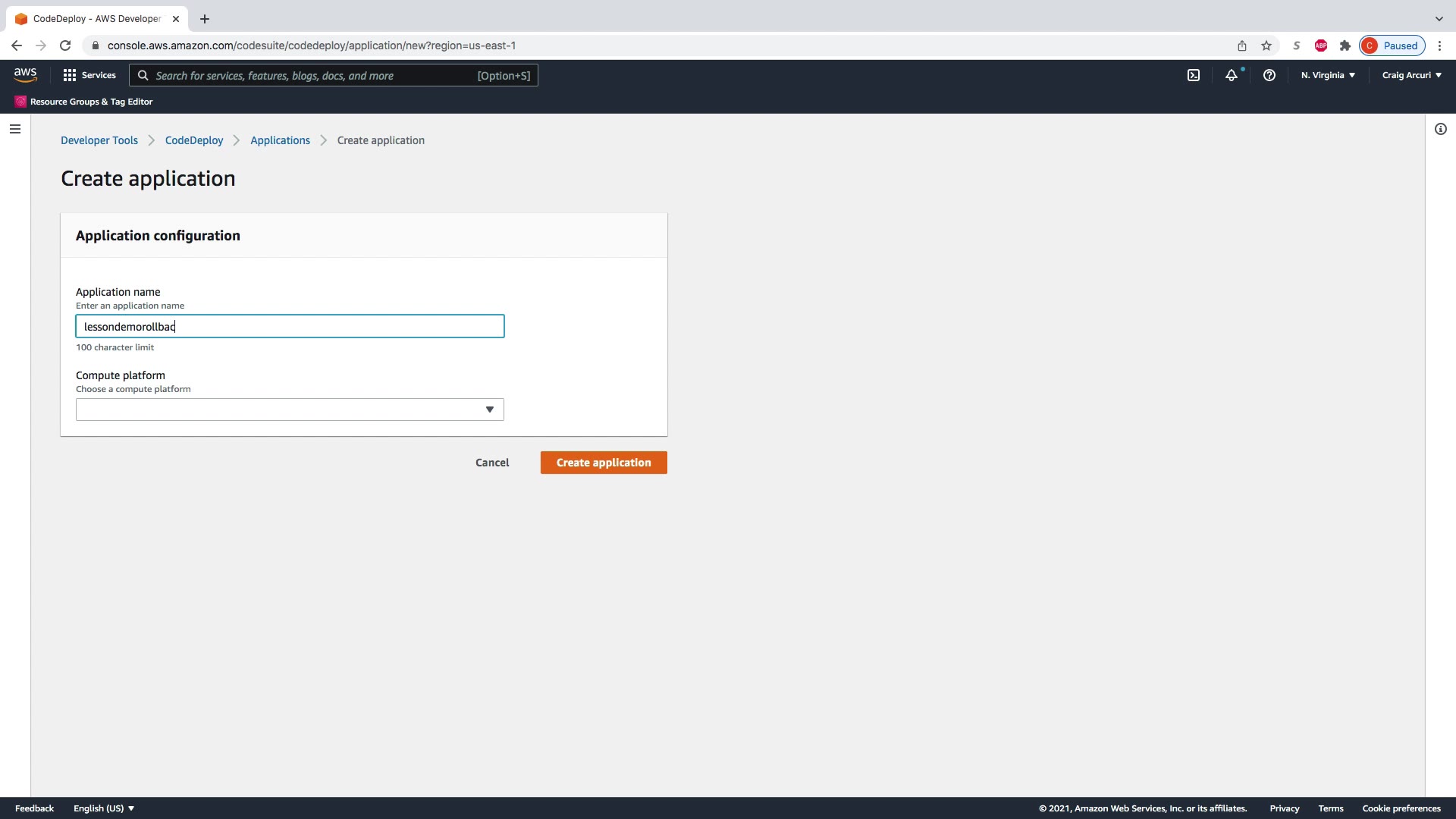Click the AWS logo home icon
Image resolution: width=1456 pixels, height=819 pixels.
click(25, 75)
